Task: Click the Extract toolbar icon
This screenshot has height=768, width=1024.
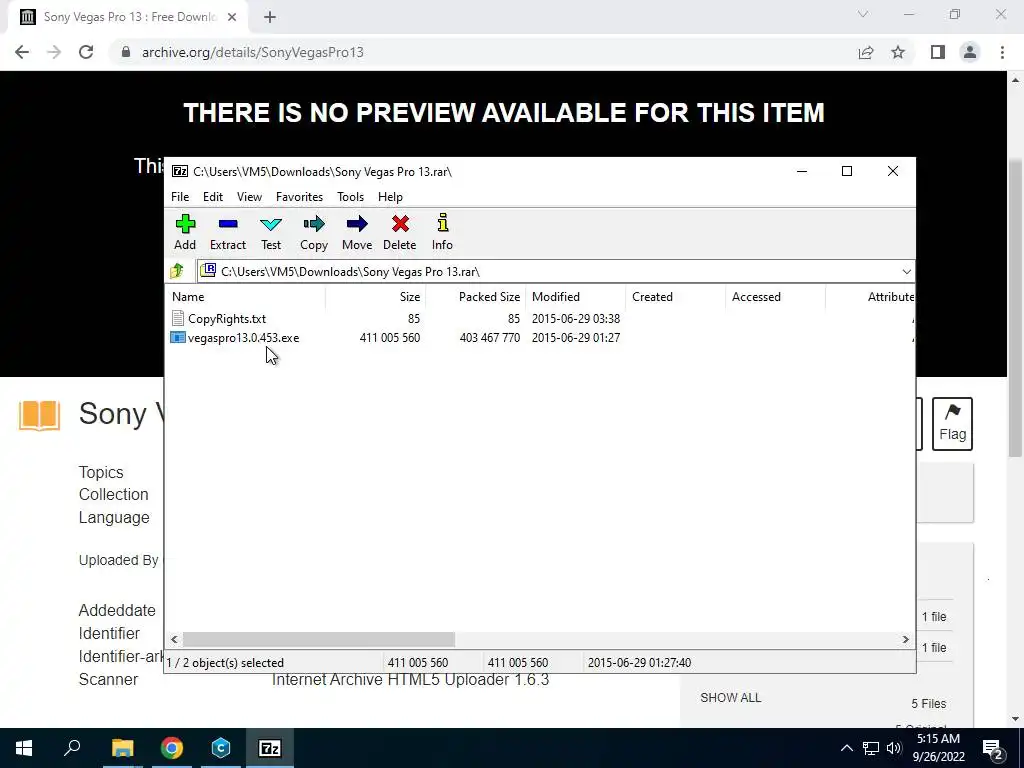Action: (x=228, y=232)
